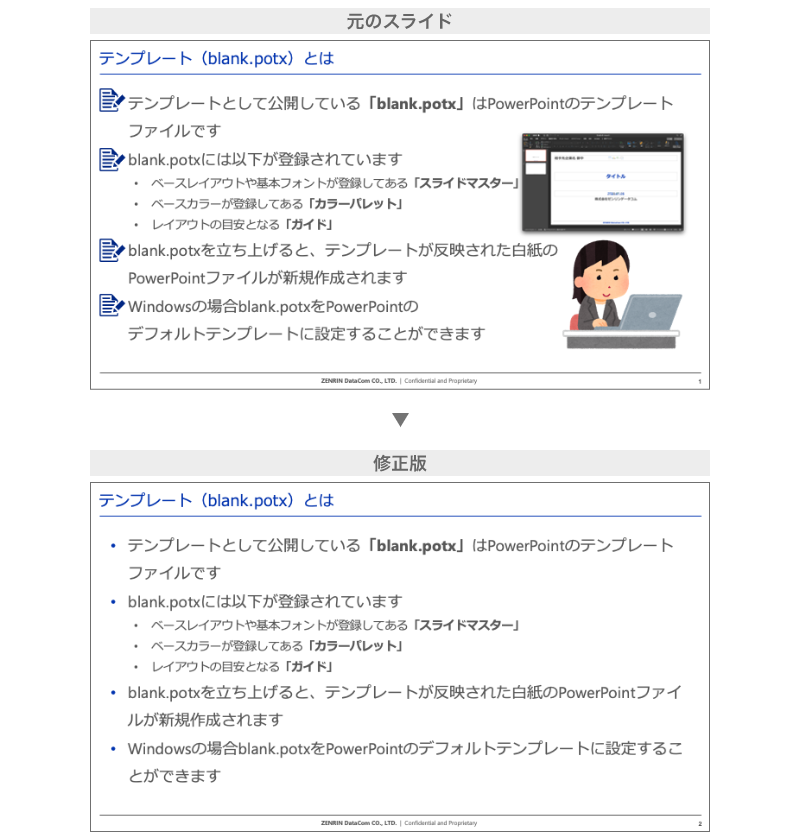Click the memo icon beside 'Windowsの場合' in original slide

pos(111,305)
